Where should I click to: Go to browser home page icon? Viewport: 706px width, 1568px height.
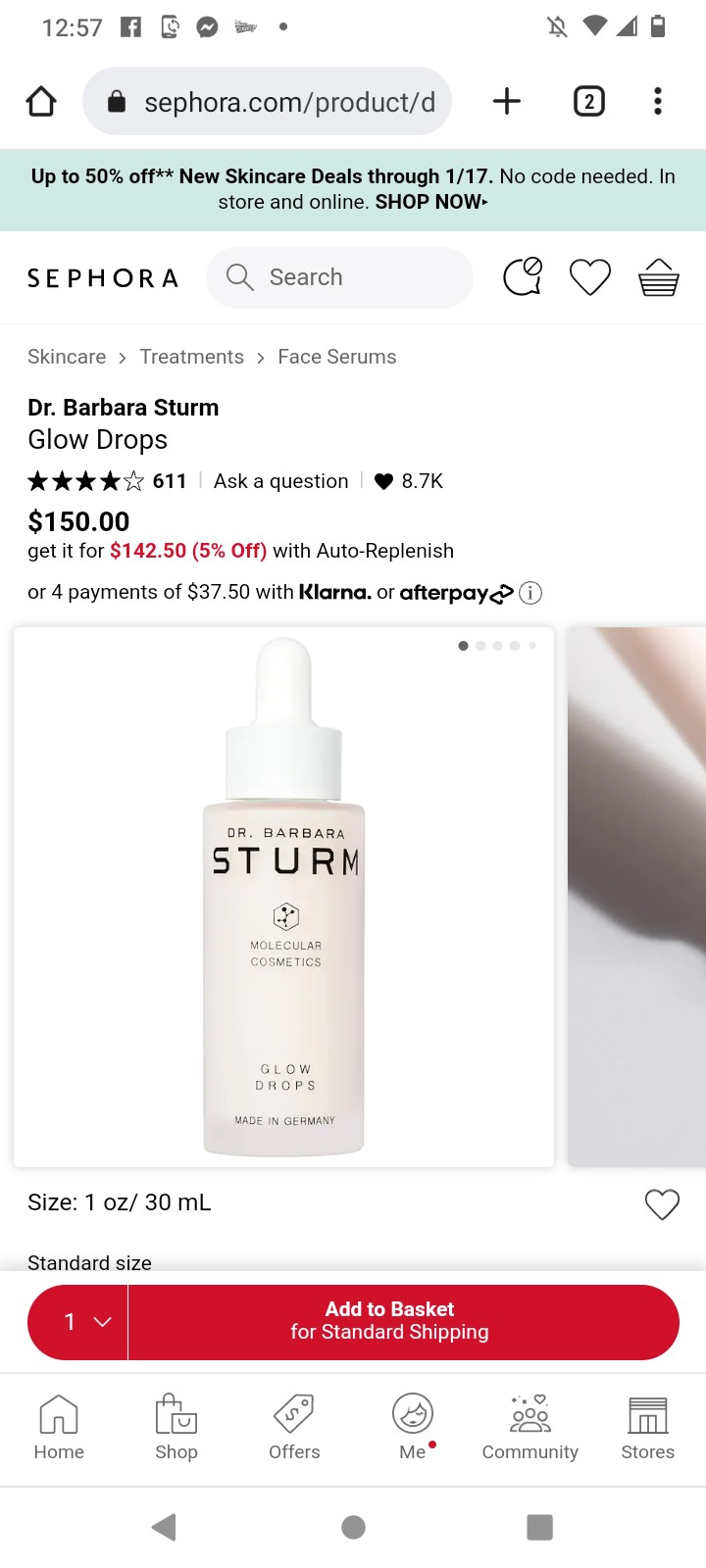point(41,101)
